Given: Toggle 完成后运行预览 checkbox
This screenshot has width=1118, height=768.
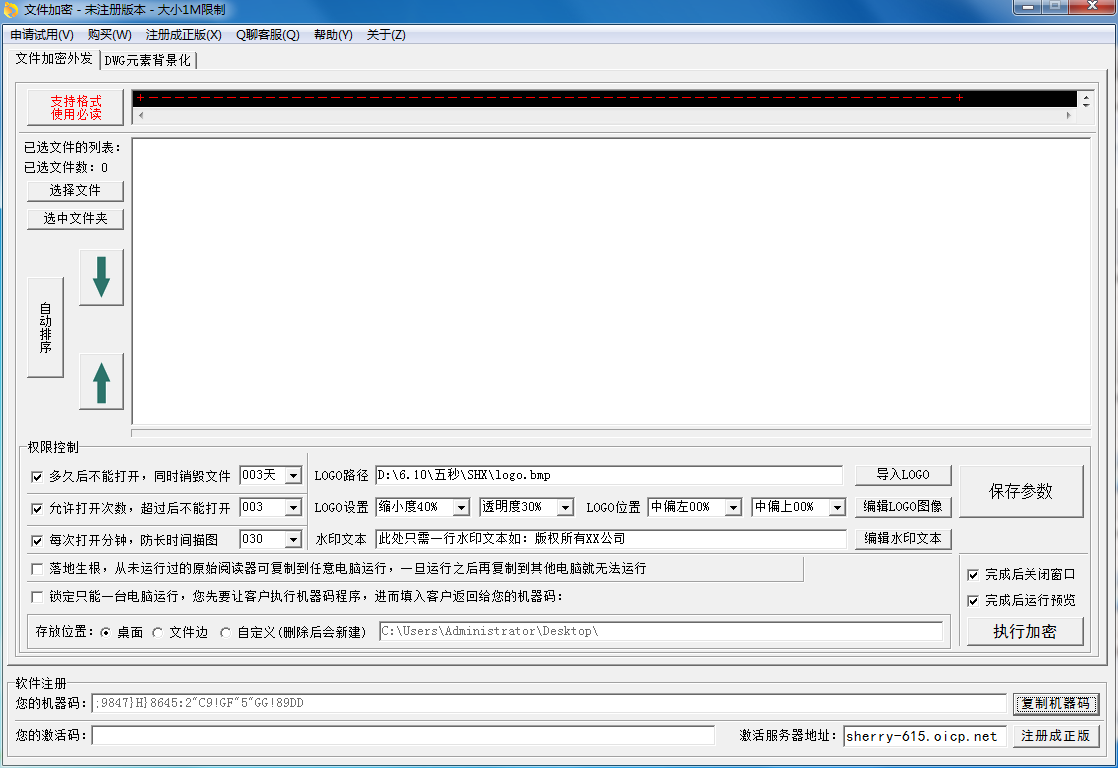Looking at the screenshot, I should tap(973, 601).
